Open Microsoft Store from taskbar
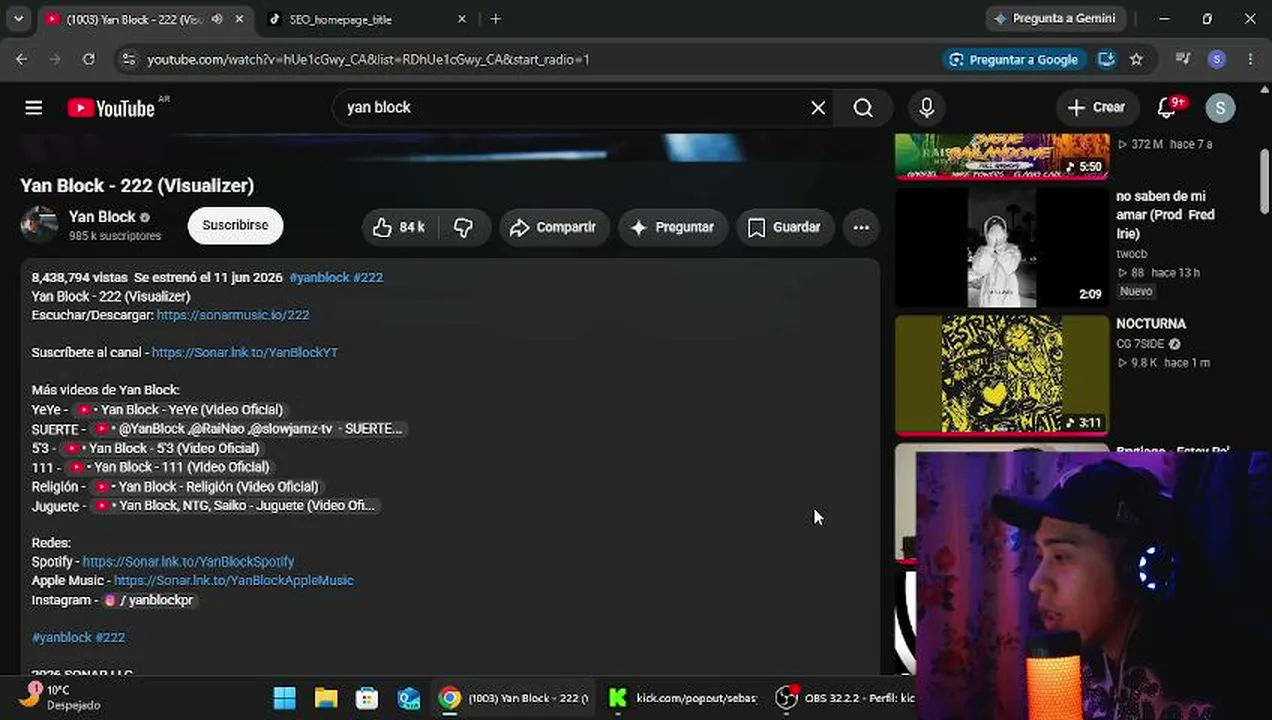 (367, 698)
